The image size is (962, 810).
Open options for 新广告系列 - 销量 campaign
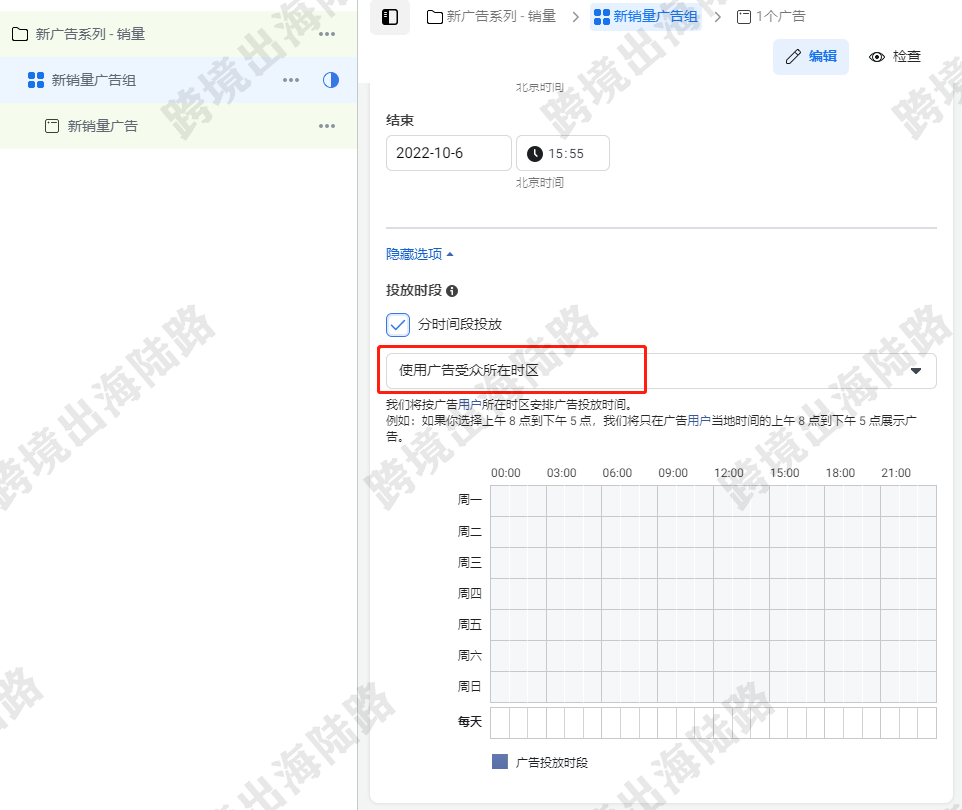coord(327,34)
